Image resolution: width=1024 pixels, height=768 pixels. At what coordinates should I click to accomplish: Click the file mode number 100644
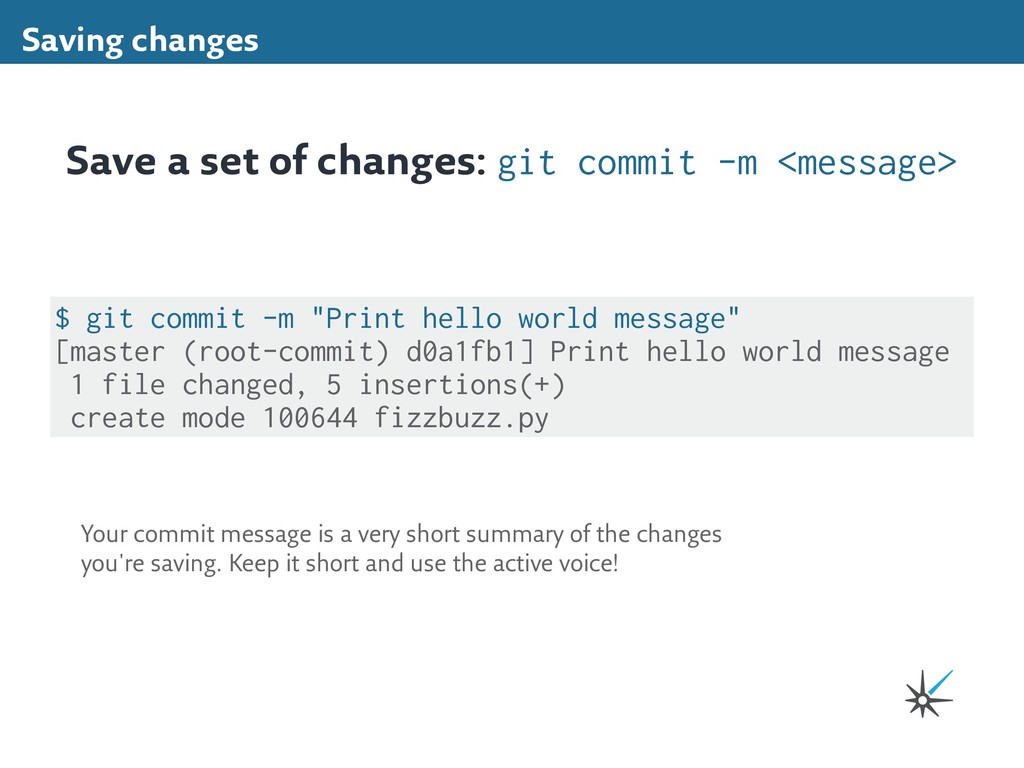click(309, 418)
